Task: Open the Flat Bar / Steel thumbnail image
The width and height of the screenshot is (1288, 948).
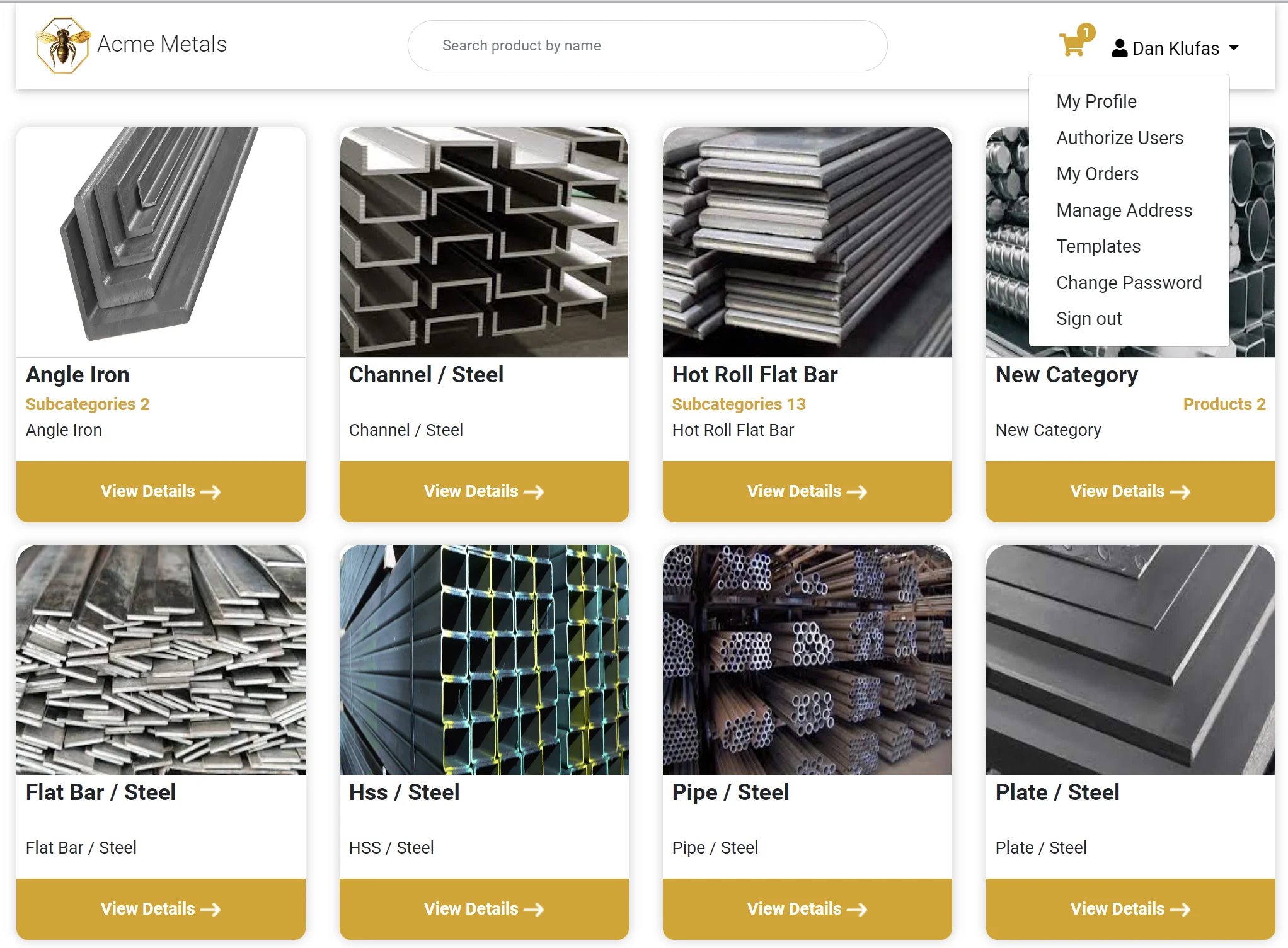Action: pos(161,660)
